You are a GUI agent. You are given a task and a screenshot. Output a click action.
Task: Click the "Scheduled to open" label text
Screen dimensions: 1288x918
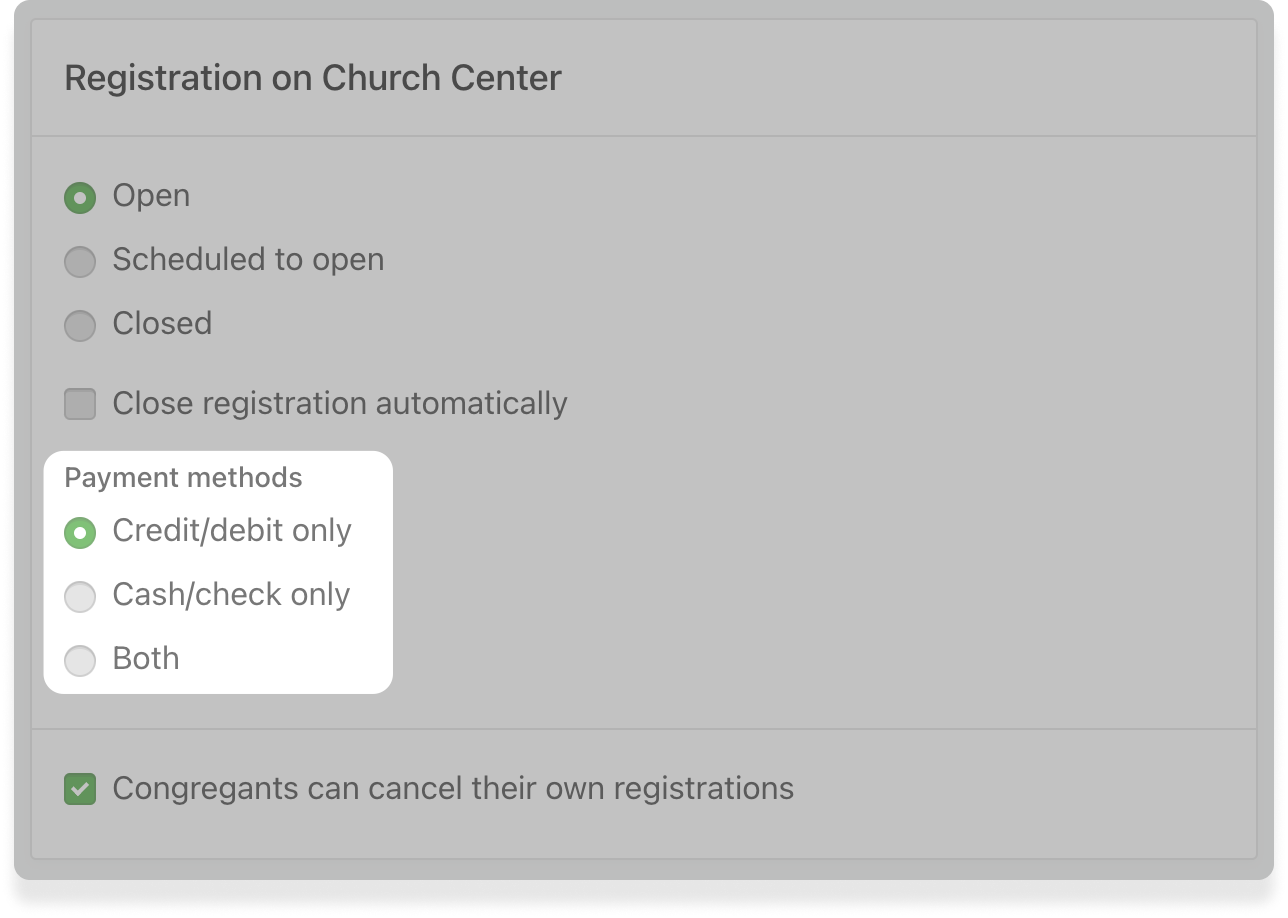[248, 260]
